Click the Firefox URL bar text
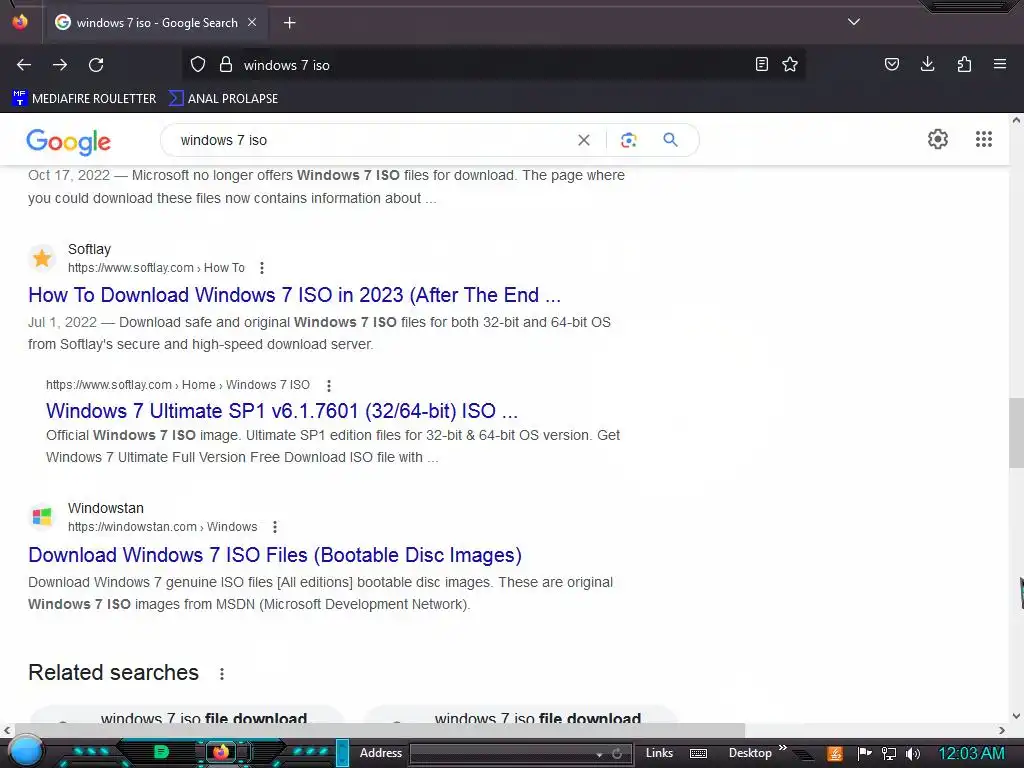1024x768 pixels. pos(287,65)
